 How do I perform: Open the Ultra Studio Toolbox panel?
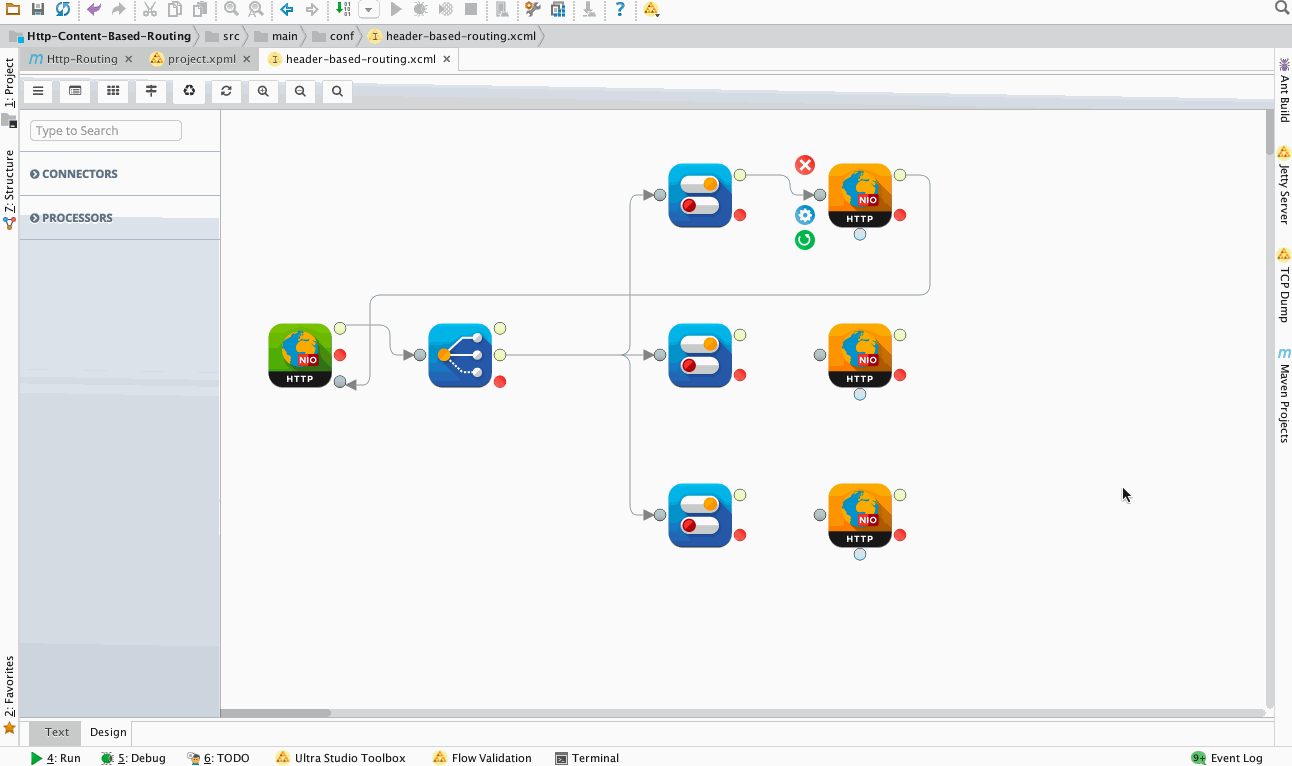coord(341,758)
